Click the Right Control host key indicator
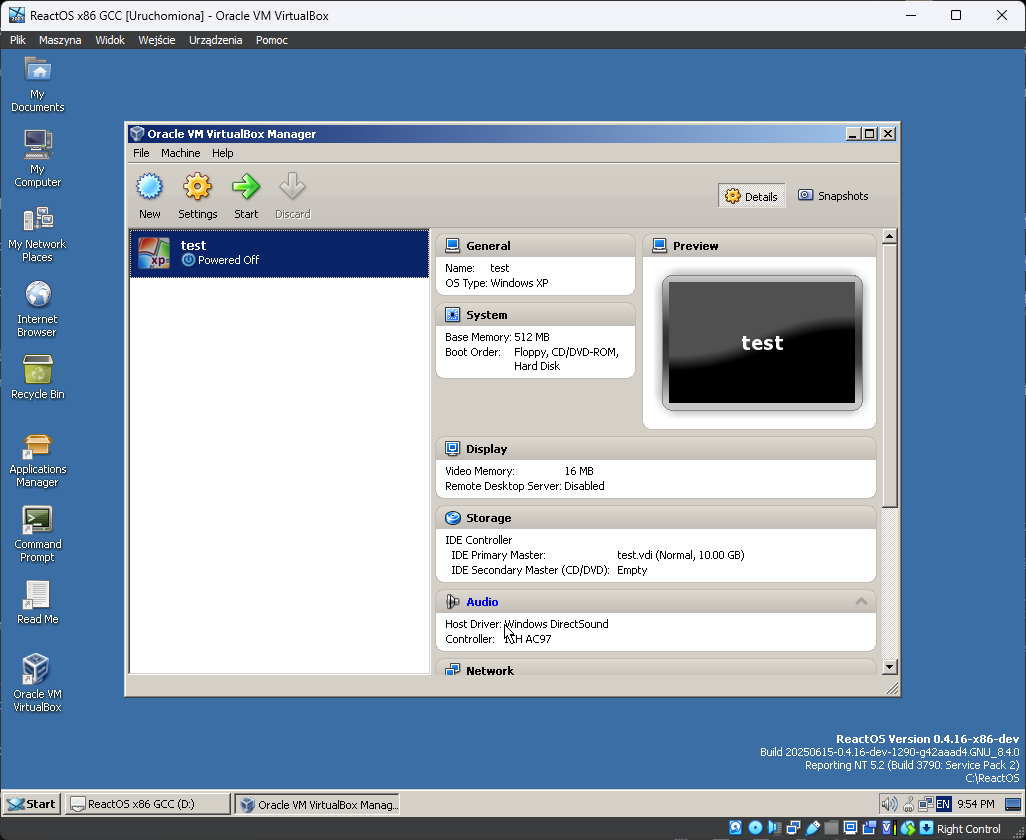The image size is (1026, 840). click(968, 829)
